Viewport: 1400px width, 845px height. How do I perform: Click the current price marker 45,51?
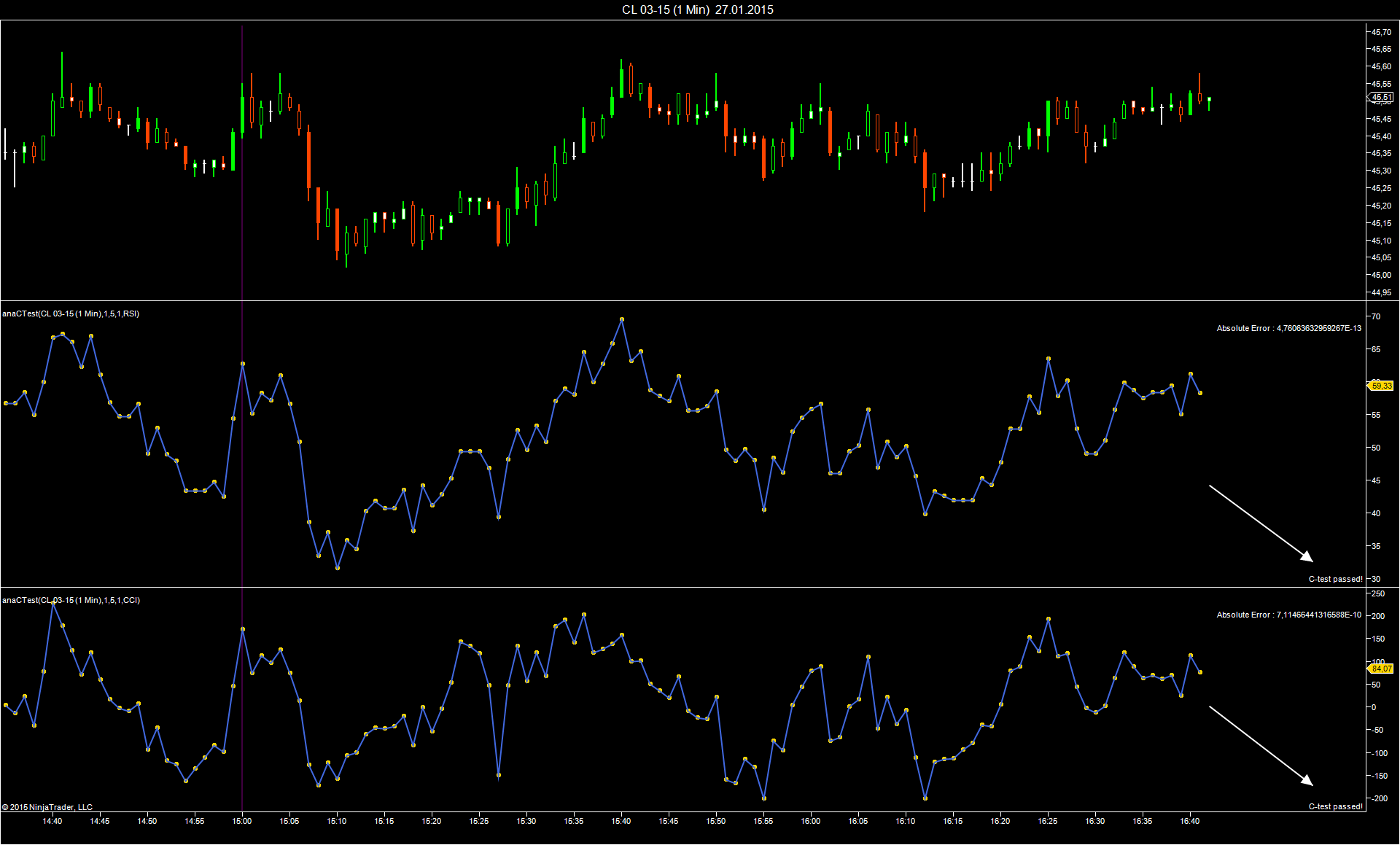click(1380, 97)
